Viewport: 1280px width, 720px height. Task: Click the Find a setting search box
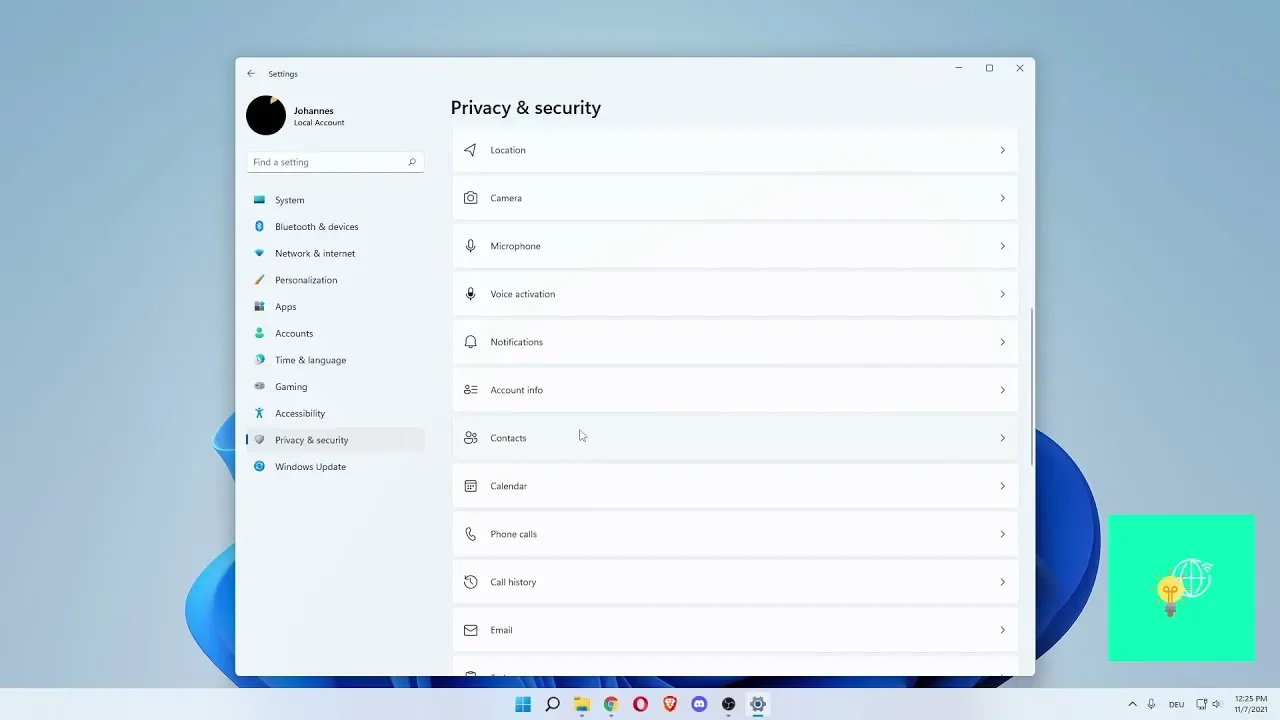click(x=328, y=162)
